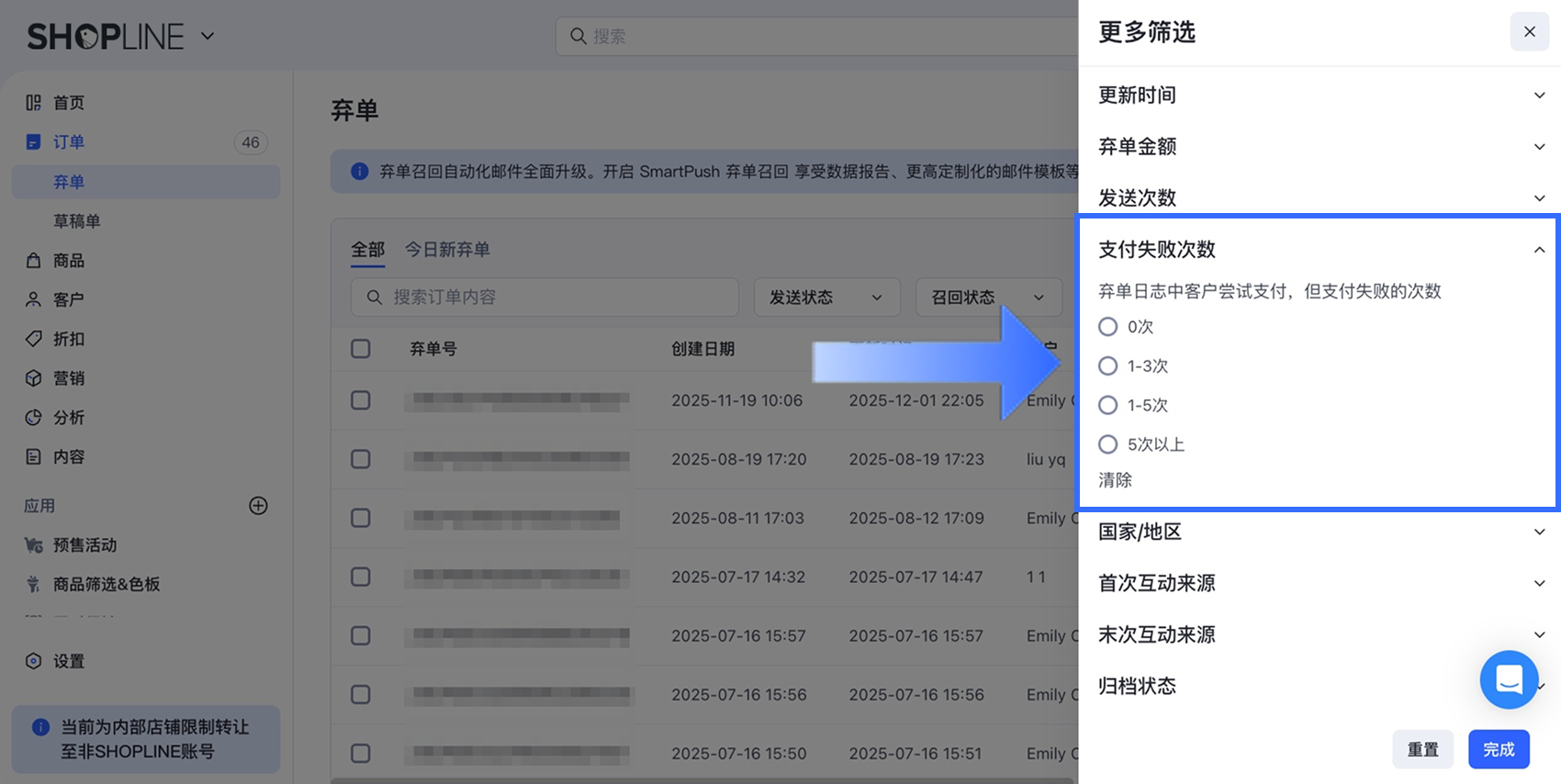Switch to the 今日新弃单 tab

click(447, 250)
